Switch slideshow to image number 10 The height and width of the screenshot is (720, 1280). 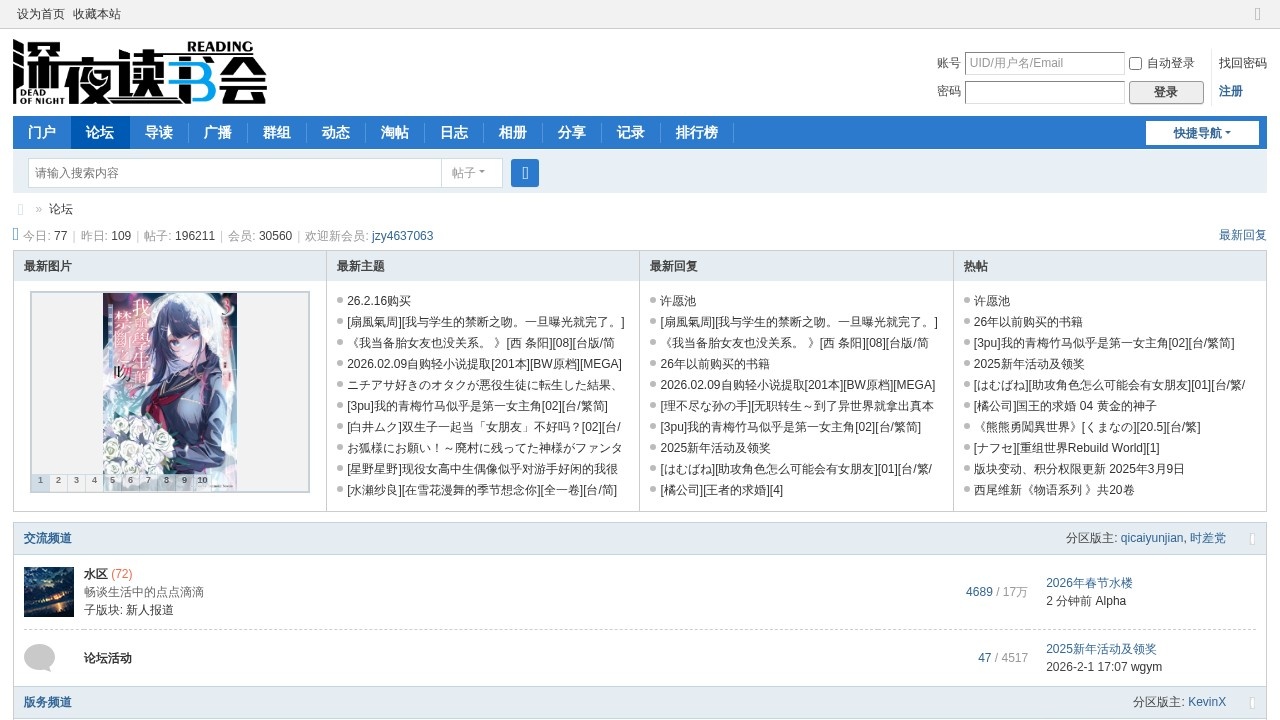tap(202, 481)
